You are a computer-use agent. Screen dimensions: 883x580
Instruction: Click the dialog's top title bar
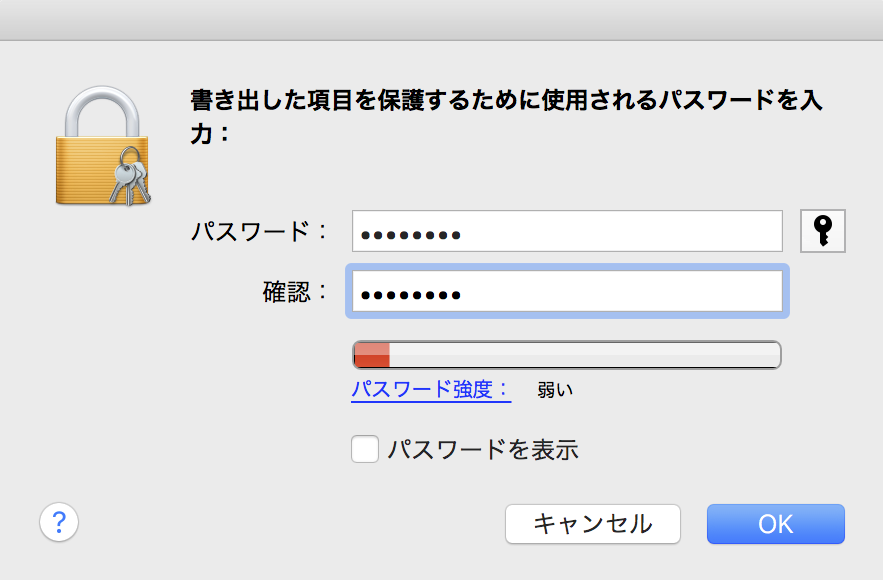[x=441, y=20]
